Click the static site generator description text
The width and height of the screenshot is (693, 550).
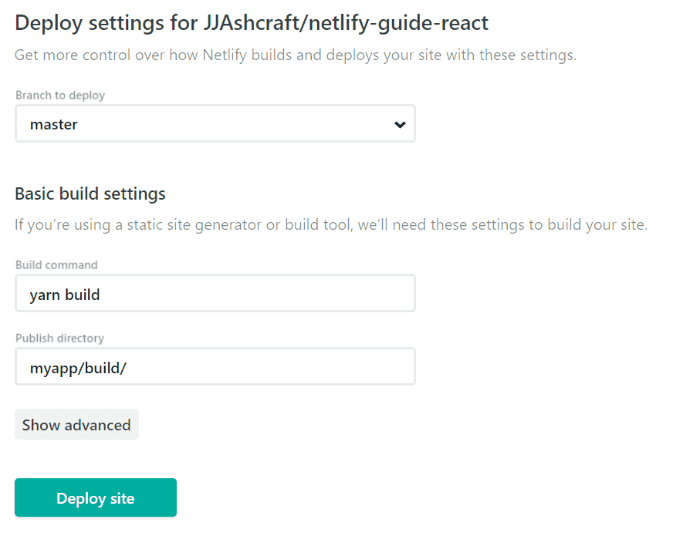pyautogui.click(x=331, y=225)
